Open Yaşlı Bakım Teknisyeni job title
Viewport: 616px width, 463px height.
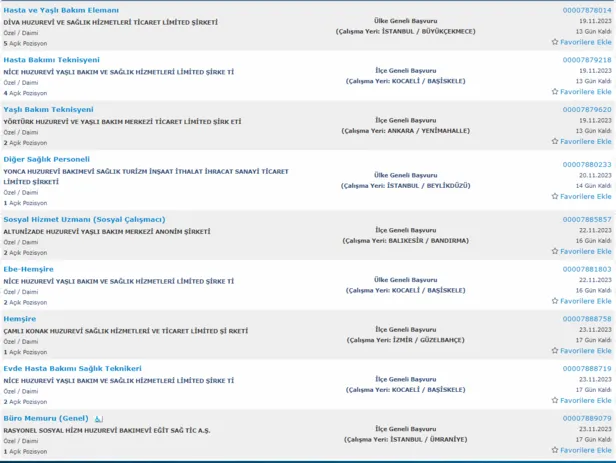[48, 109]
